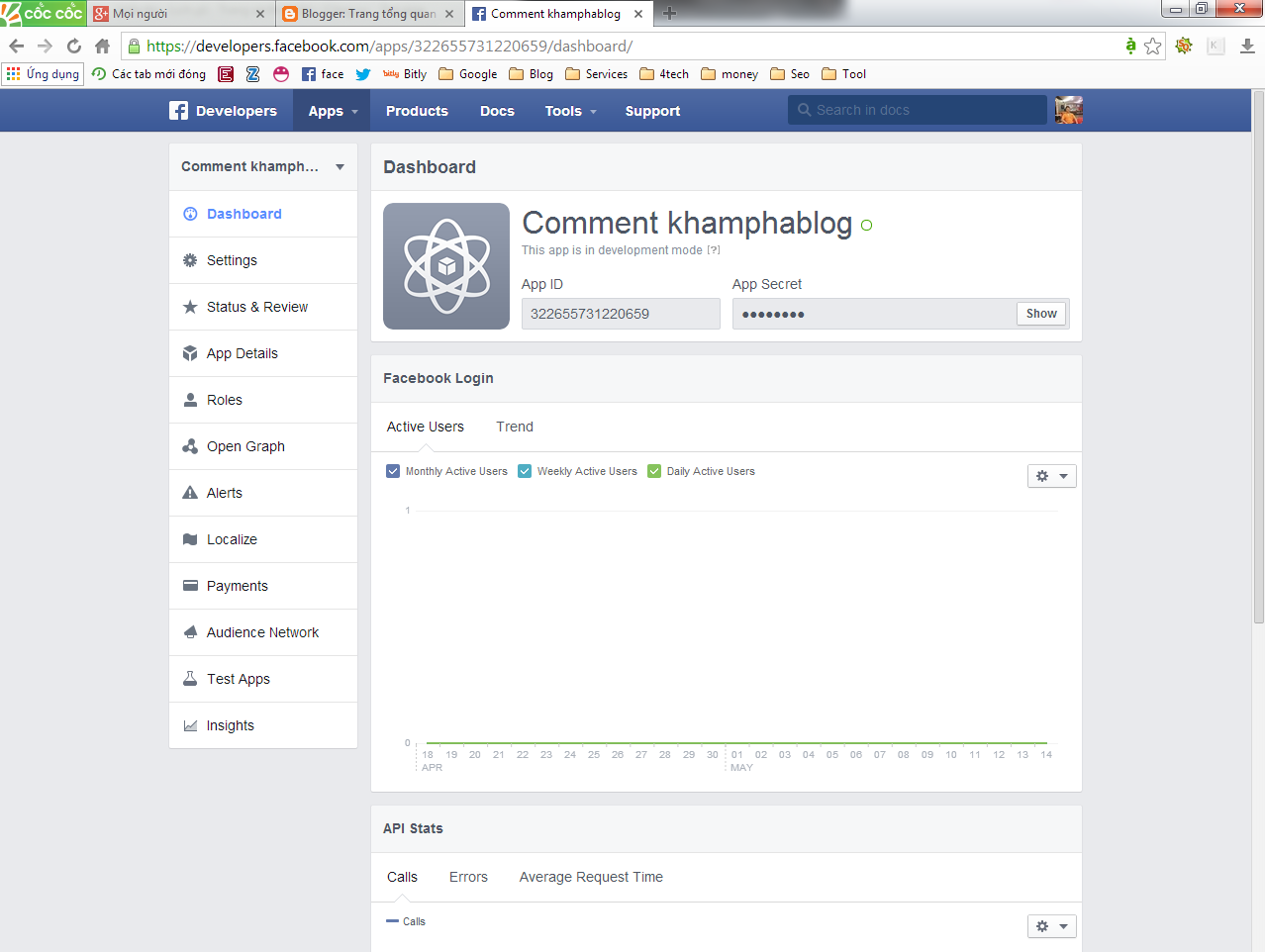1265x952 pixels.
Task: Select the Calls tab in API Stats
Action: (x=402, y=877)
